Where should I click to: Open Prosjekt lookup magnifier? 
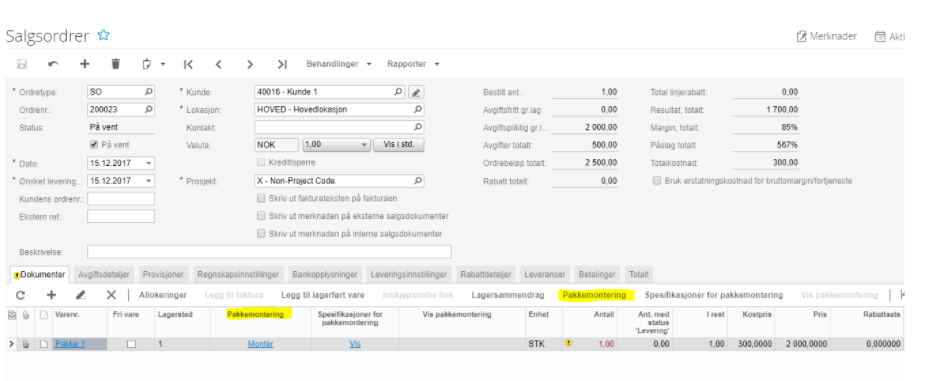tap(418, 180)
